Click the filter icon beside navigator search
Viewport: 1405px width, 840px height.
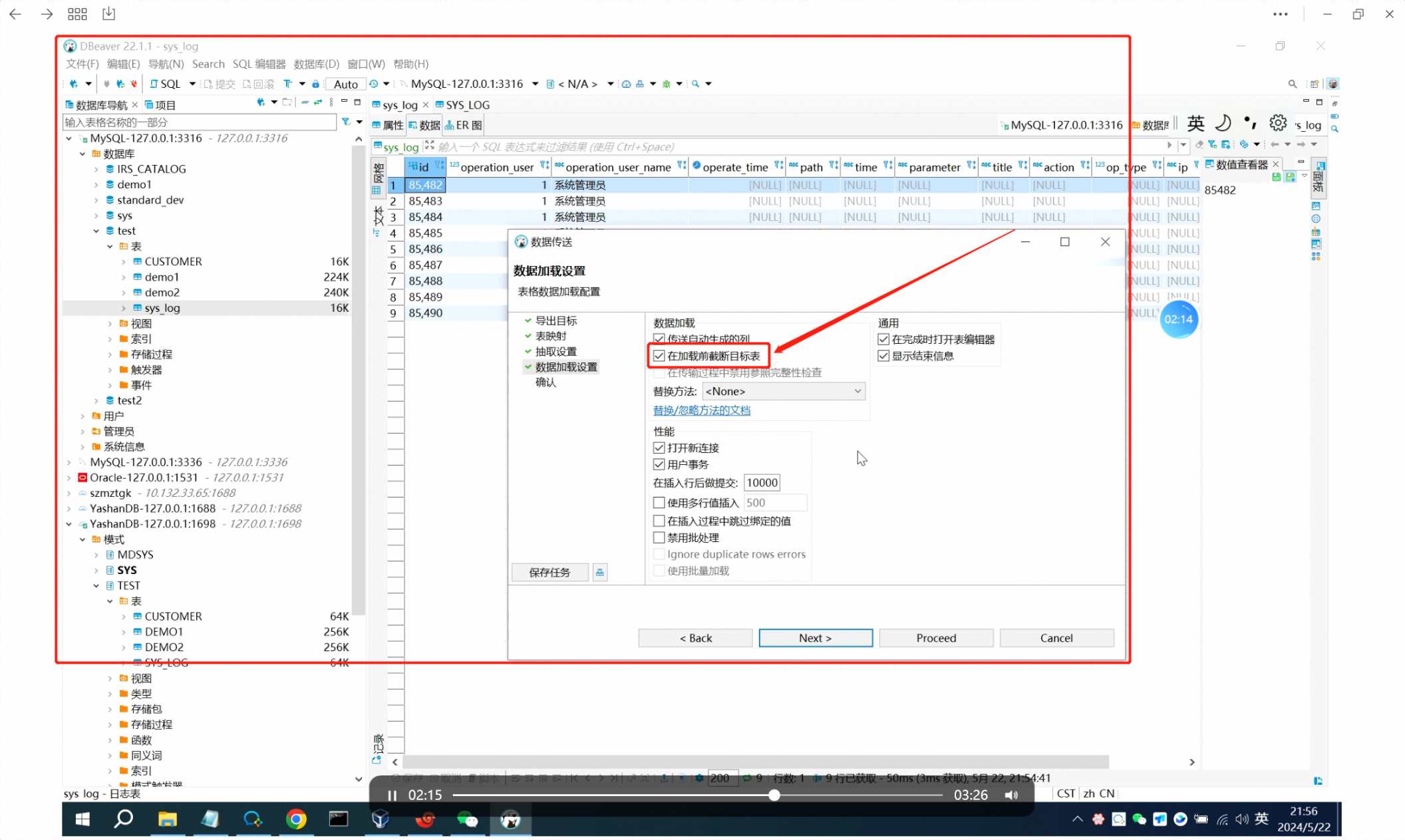pos(346,122)
